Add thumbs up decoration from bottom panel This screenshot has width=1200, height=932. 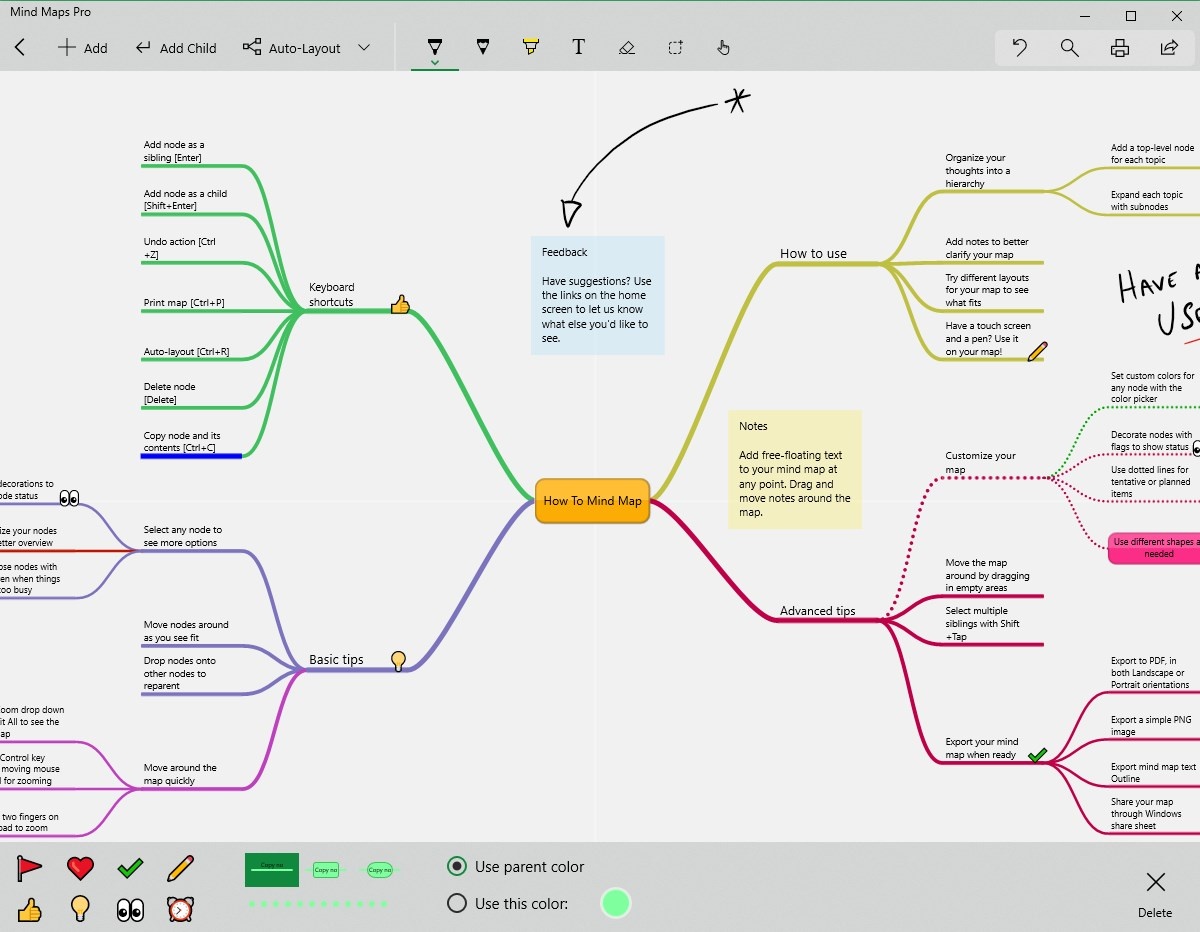[x=30, y=909]
